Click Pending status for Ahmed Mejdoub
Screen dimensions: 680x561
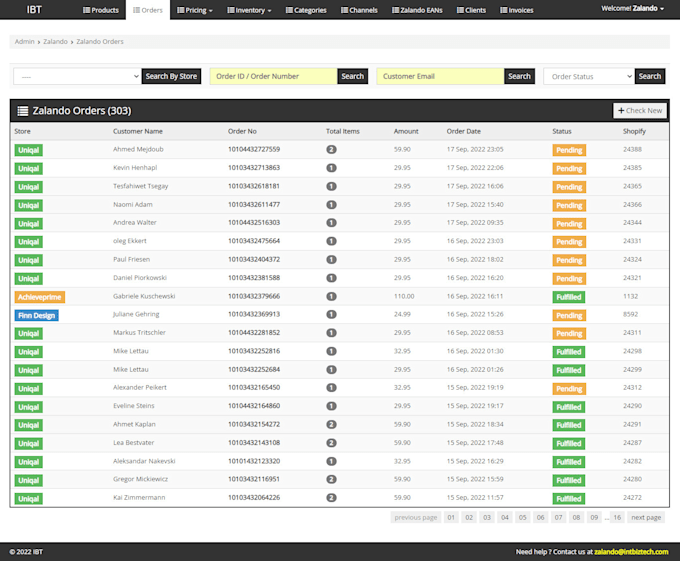pos(569,150)
